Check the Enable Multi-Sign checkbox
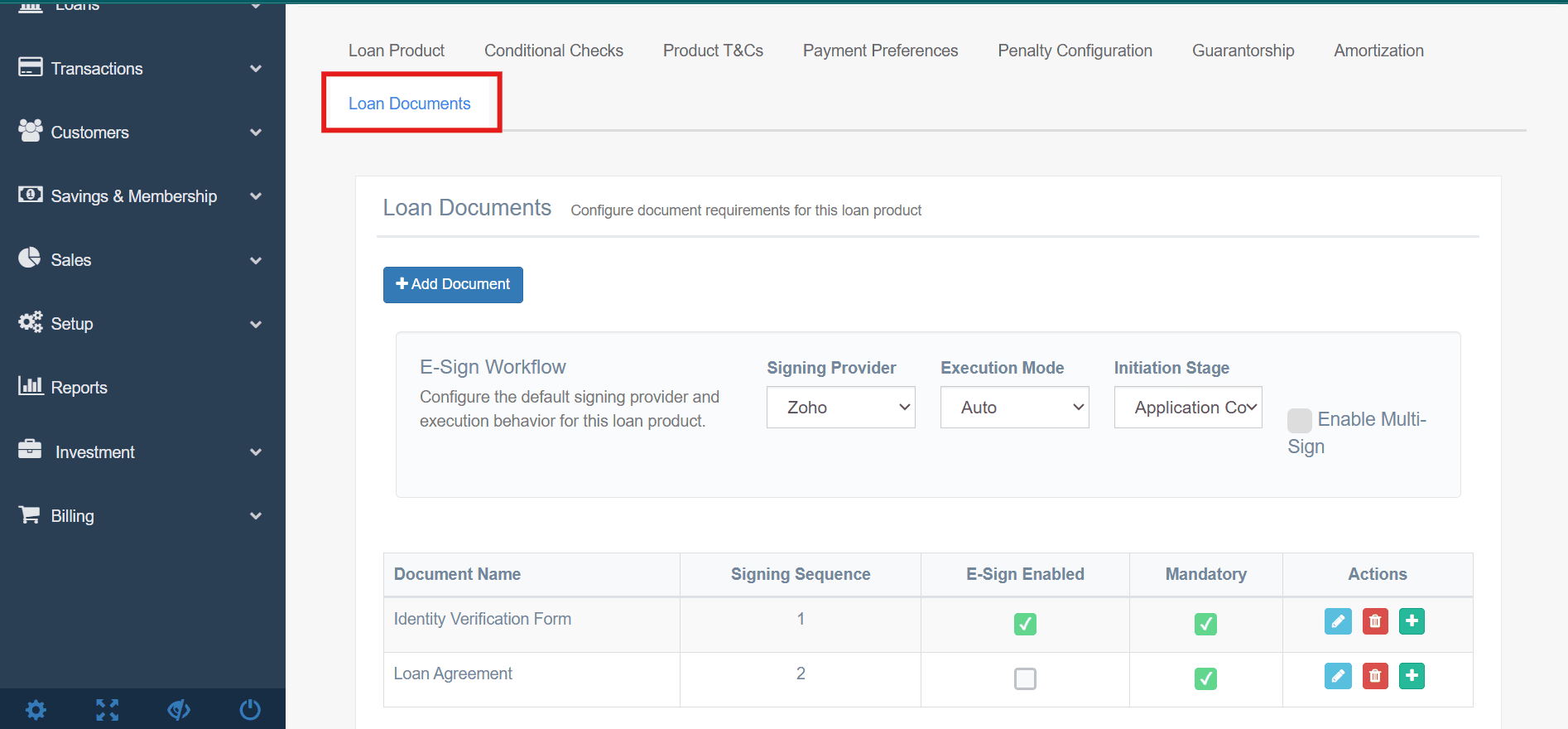The height and width of the screenshot is (729, 1568). coord(1300,421)
